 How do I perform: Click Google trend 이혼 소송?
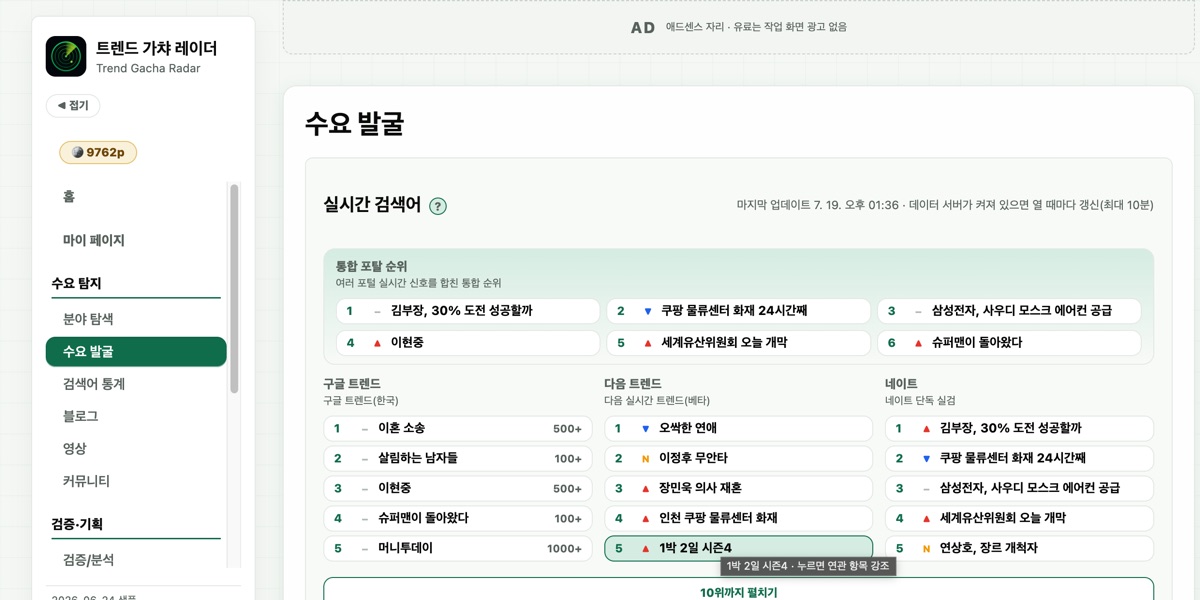click(458, 428)
